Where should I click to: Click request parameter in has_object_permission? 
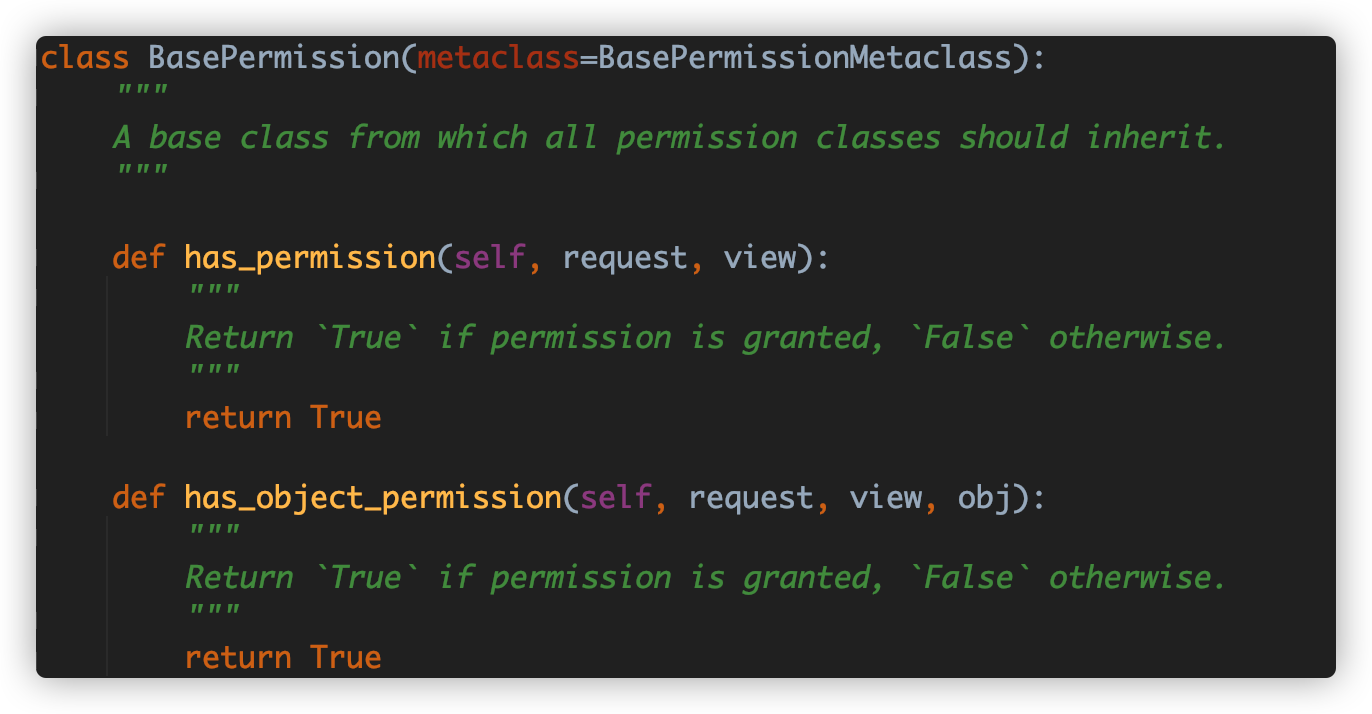coord(751,498)
